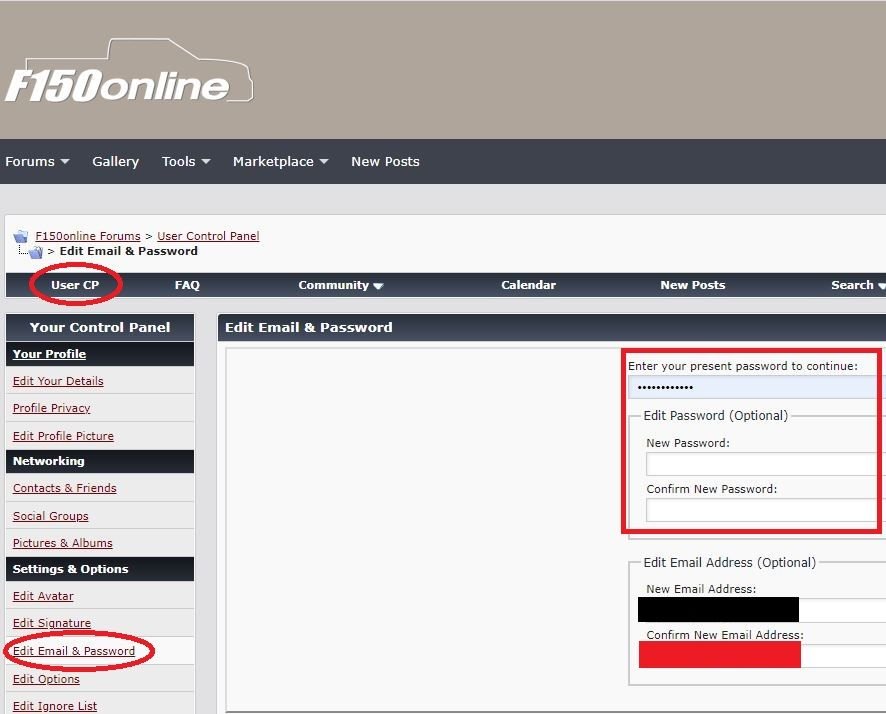Open the Edit Signature link
The height and width of the screenshot is (714, 886).
(50, 623)
